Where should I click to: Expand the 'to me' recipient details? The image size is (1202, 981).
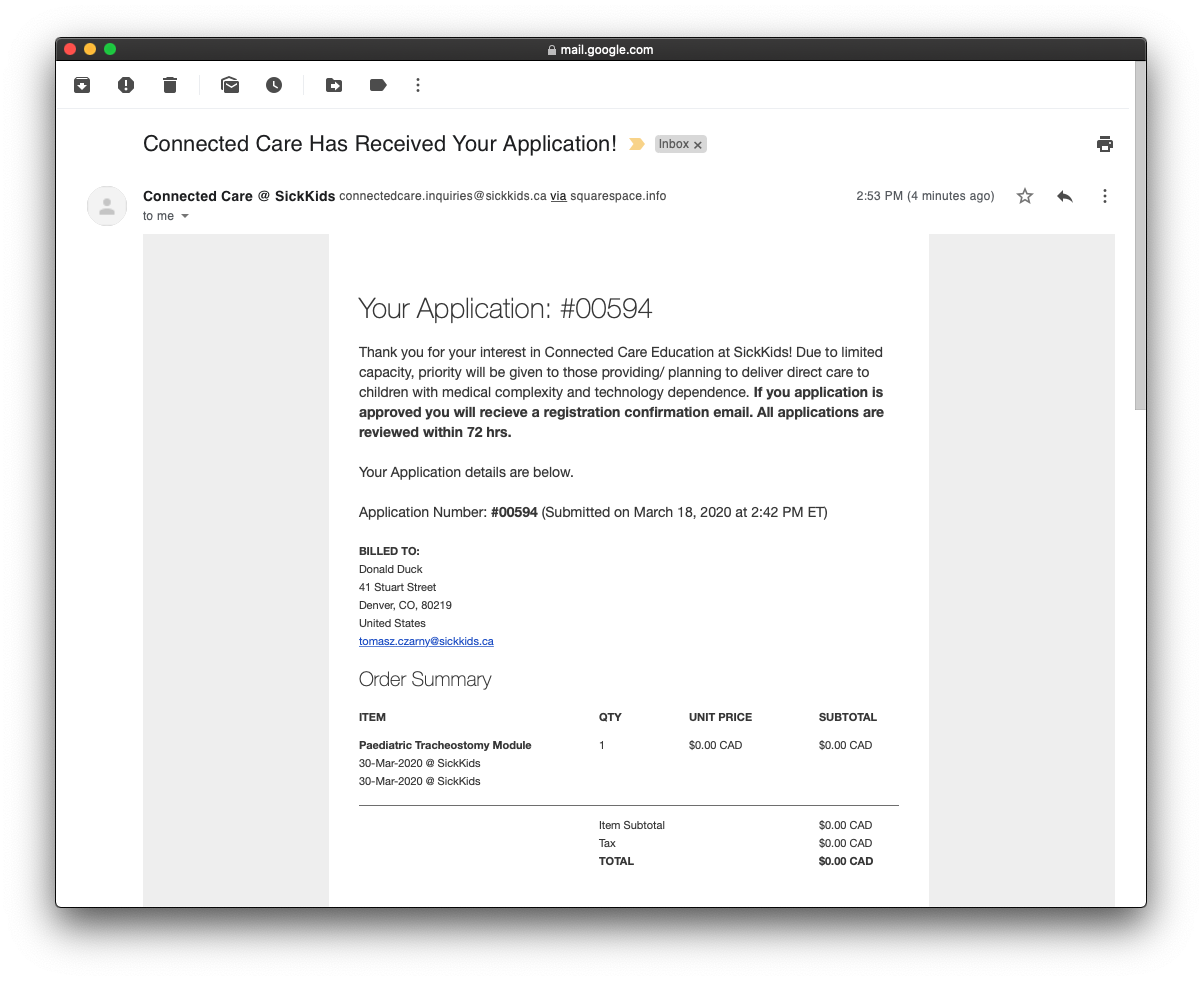pyautogui.click(x=185, y=216)
